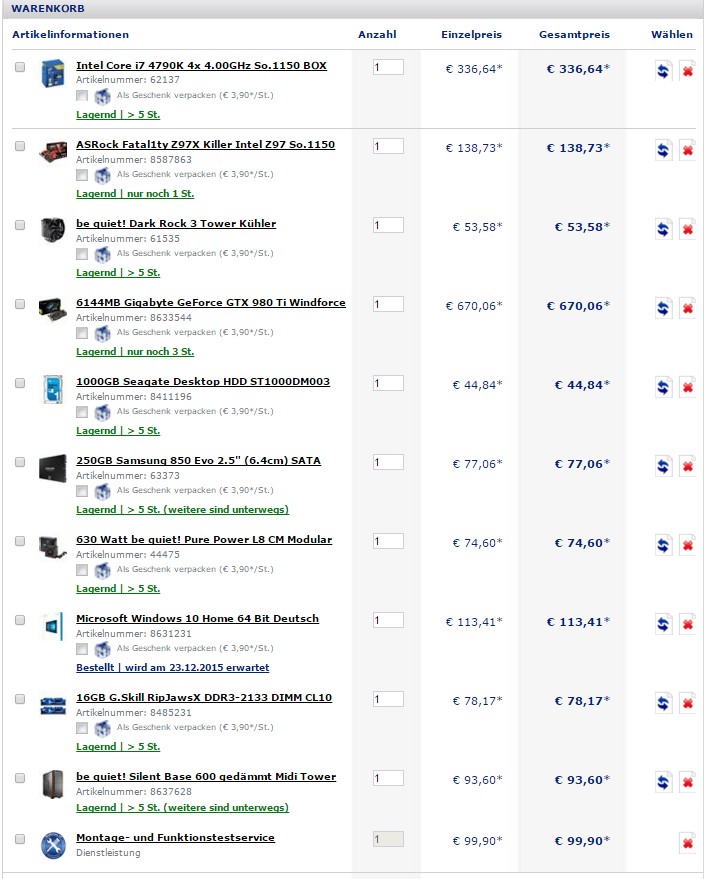Click the refresh icon for Intel Core i7 row
Screen dimensions: 709x879
[663, 71]
